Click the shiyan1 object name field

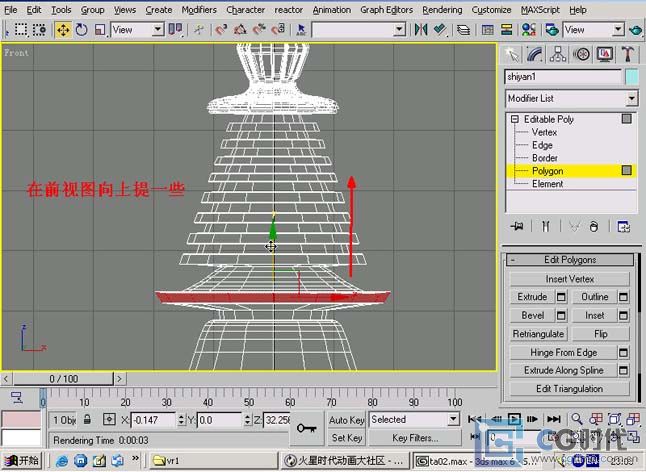point(563,77)
